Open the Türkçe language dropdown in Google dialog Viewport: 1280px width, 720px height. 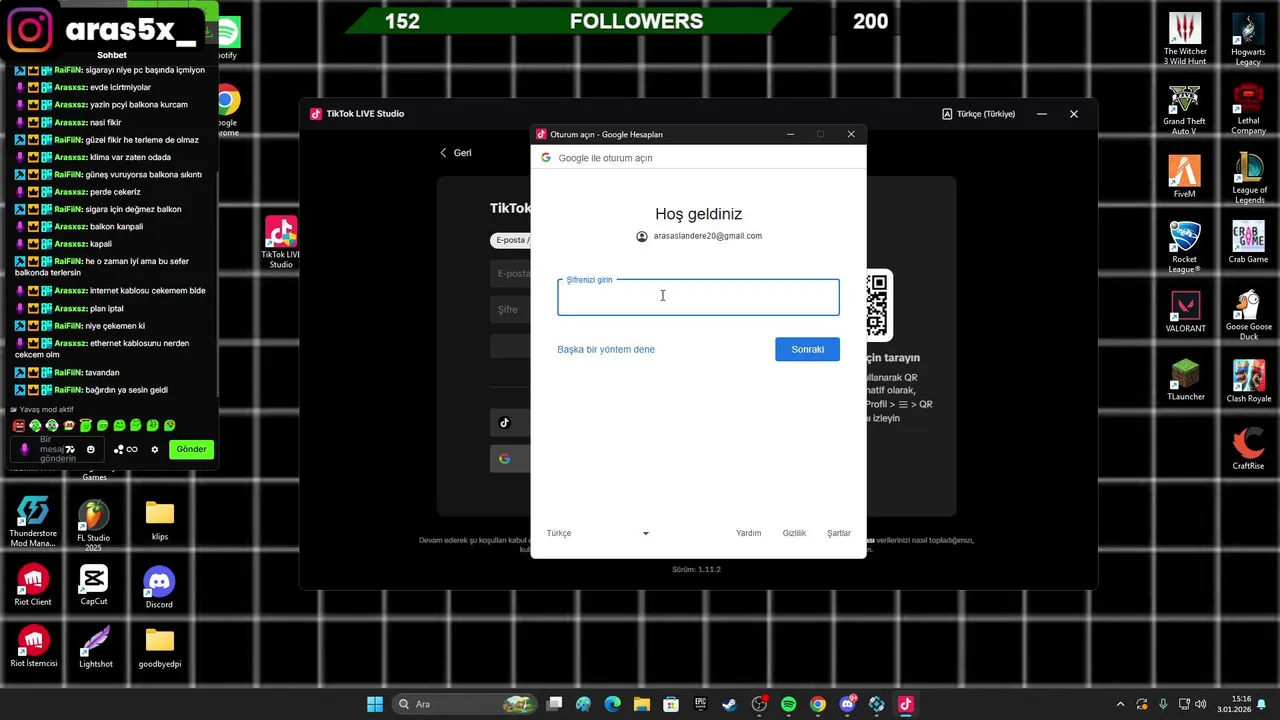click(x=598, y=533)
